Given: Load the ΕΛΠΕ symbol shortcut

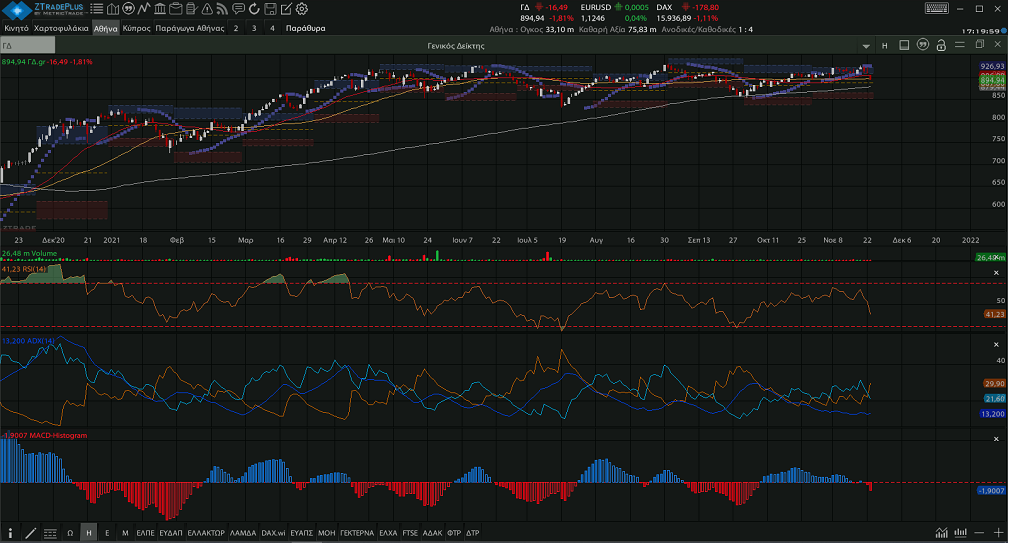Looking at the screenshot, I should [145, 533].
